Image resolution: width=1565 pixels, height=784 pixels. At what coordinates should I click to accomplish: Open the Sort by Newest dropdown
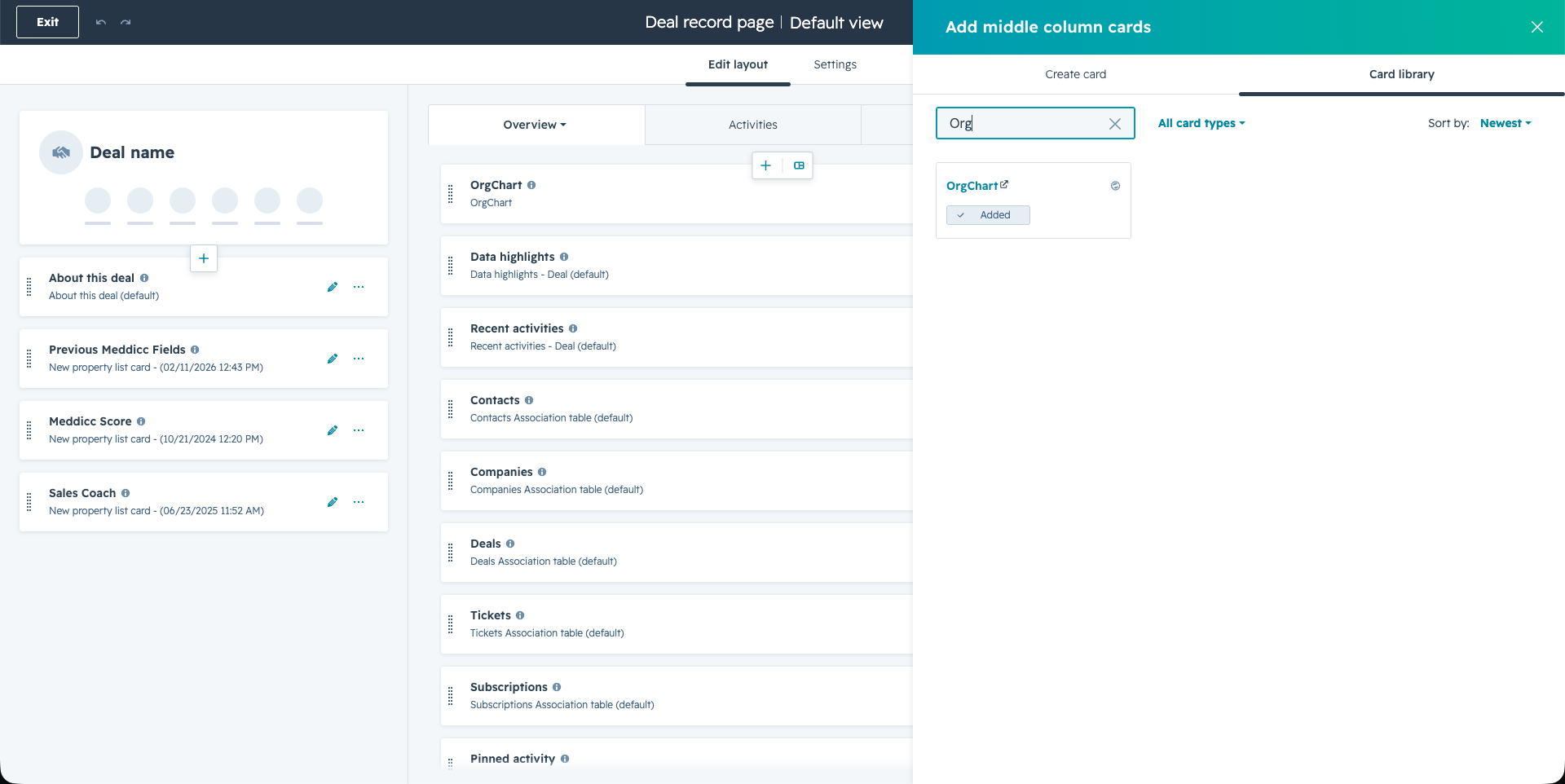[1505, 123]
